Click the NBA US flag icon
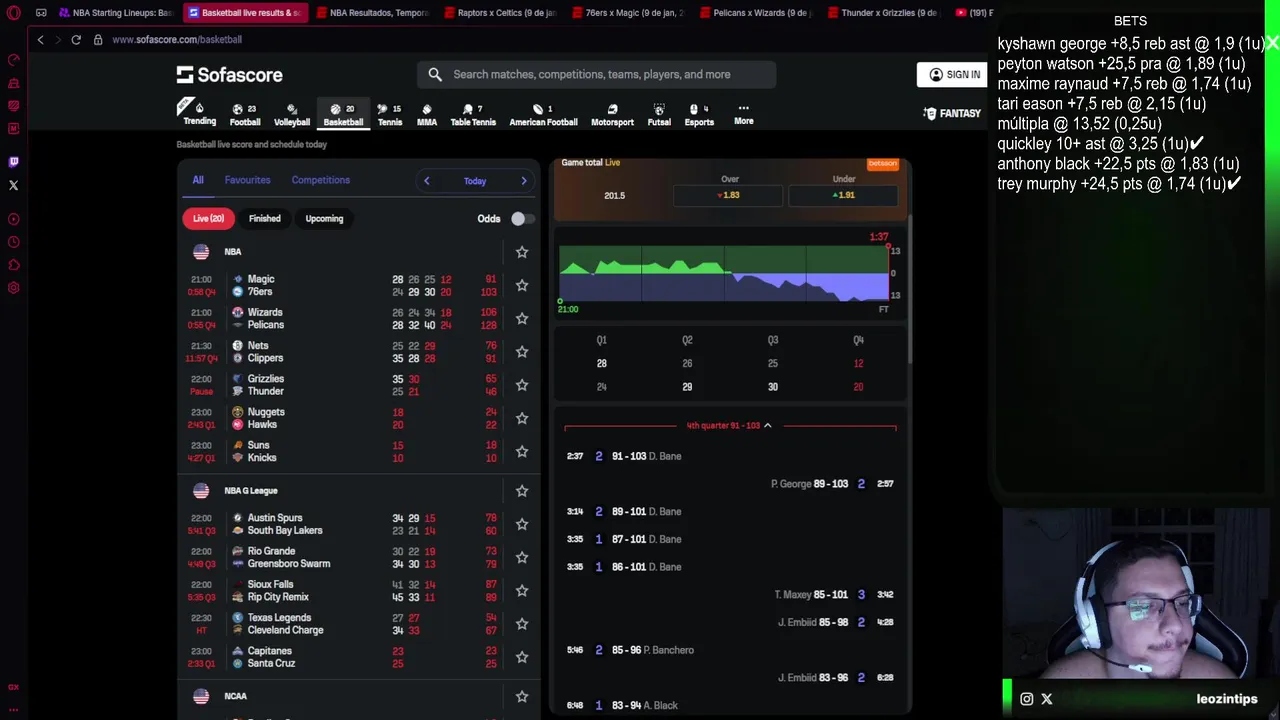This screenshot has width=1280, height=720. tap(201, 252)
